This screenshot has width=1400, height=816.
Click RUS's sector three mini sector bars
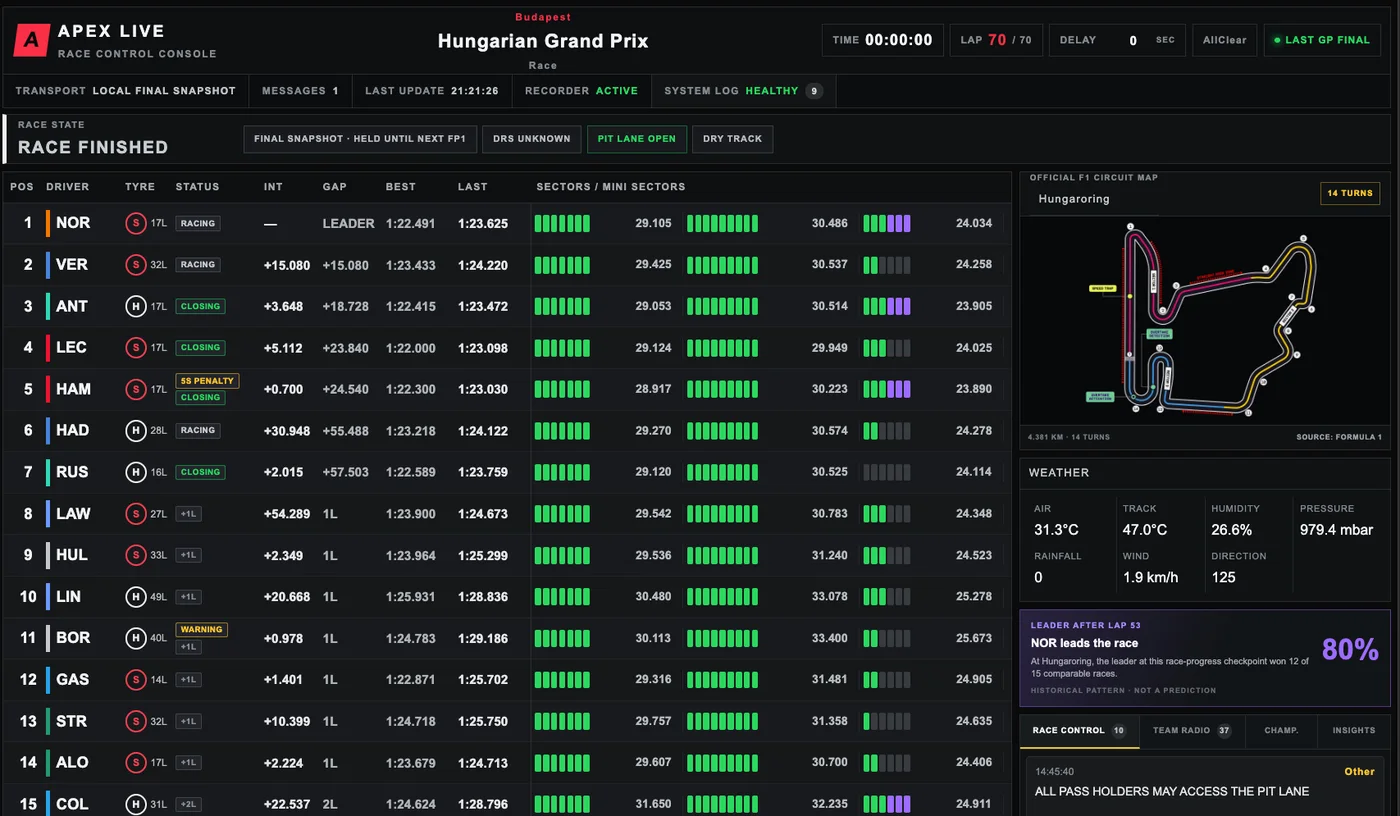[x=887, y=472]
